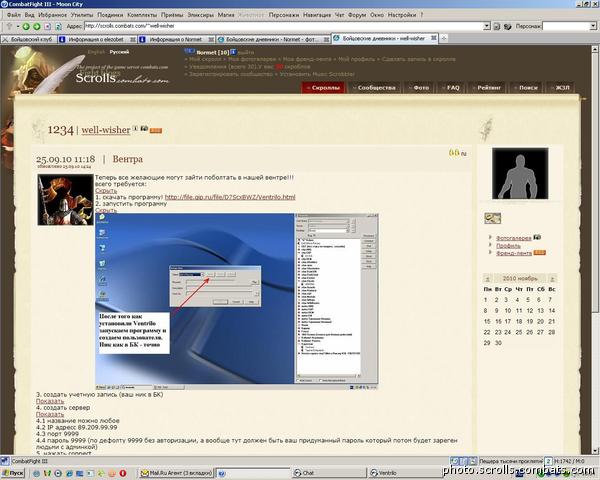Open the Персонажи menu
Image resolution: width=600 pixels, height=480 pixels.
(284, 15)
